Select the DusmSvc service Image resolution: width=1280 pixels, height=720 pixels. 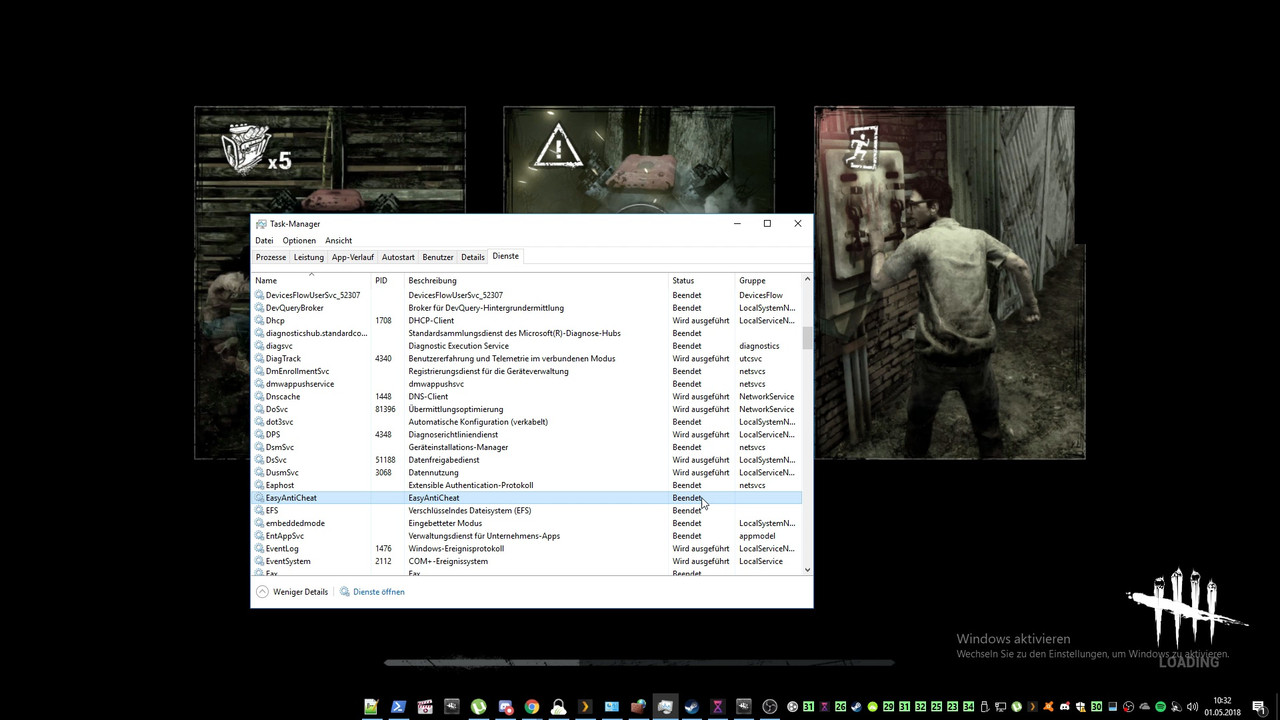point(526,473)
